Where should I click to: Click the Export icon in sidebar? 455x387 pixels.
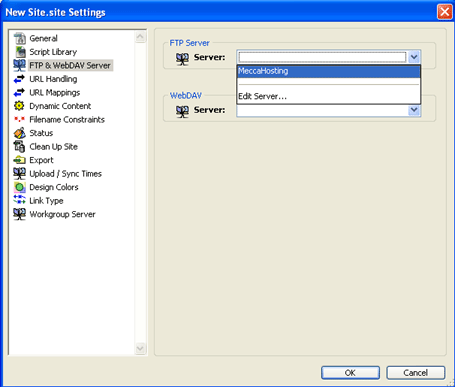[19, 160]
